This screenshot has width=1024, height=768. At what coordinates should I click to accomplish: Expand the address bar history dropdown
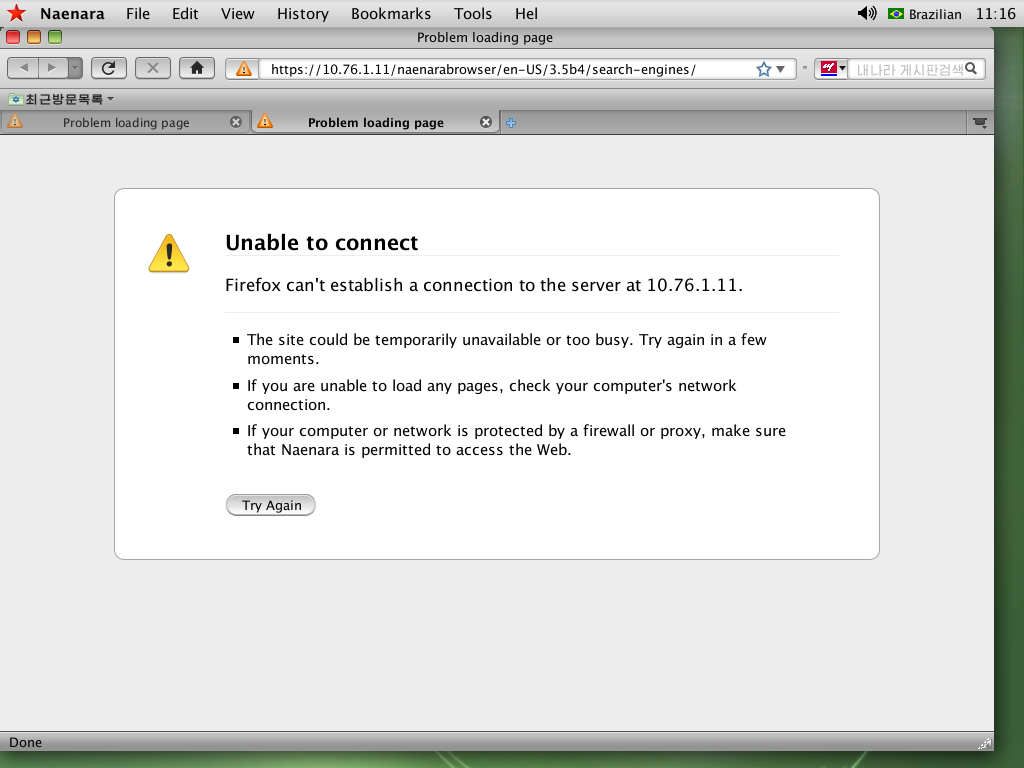780,69
